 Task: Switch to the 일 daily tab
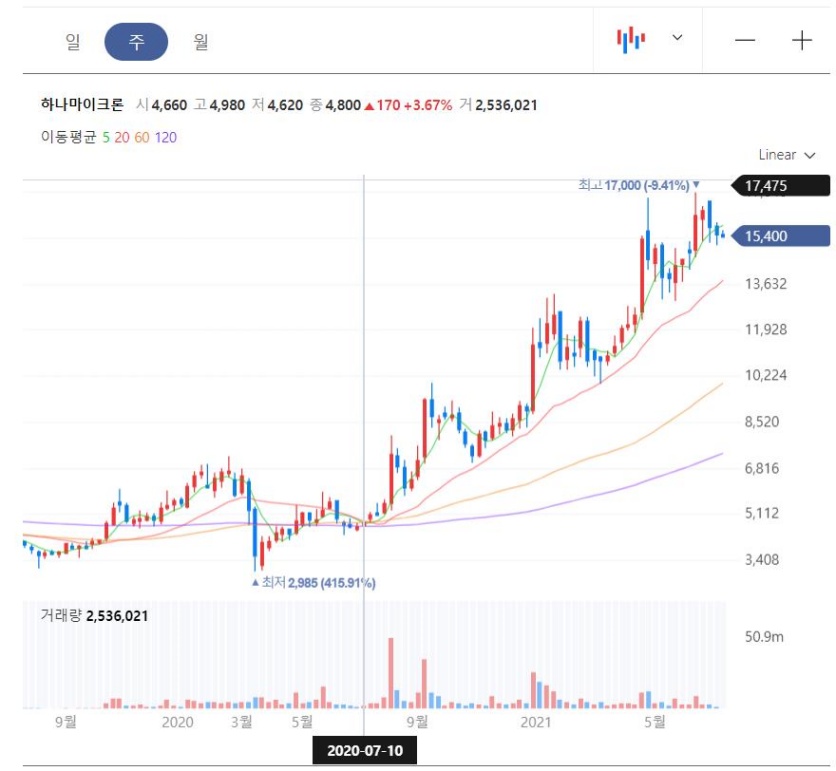72,41
